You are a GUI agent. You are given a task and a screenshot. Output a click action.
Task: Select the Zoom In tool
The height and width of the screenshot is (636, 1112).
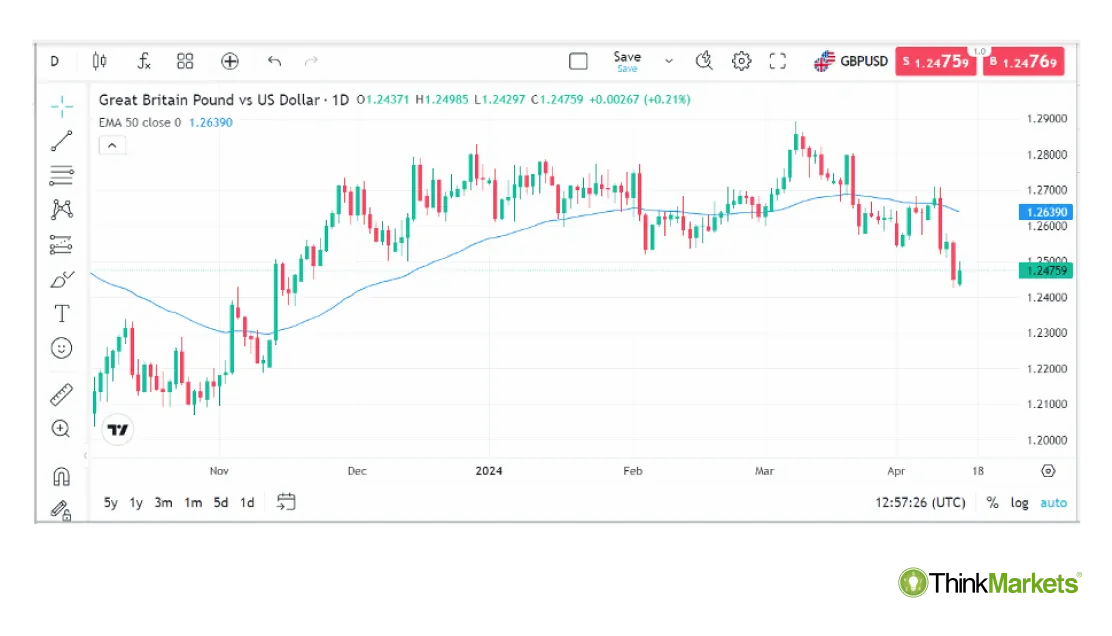pyautogui.click(x=61, y=428)
